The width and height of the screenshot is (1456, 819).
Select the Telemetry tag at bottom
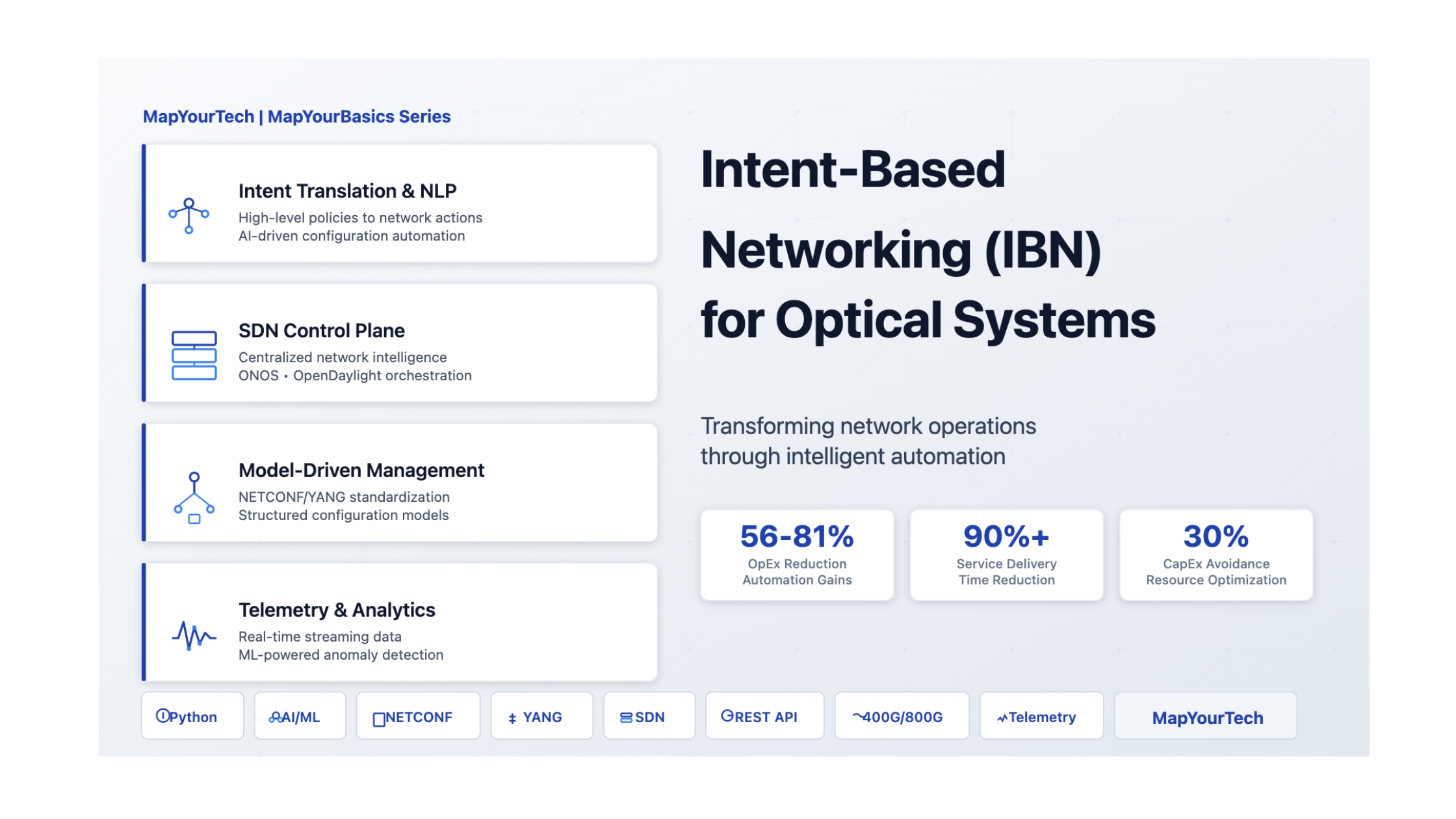(x=1041, y=716)
